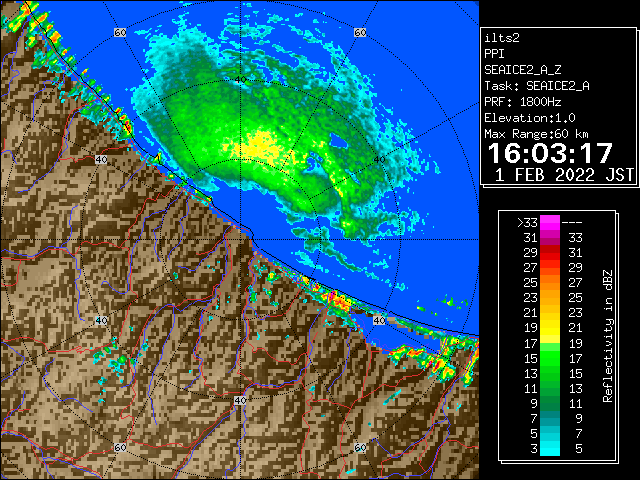Image resolution: width=640 pixels, height=480 pixels.
Task: Select the 'PPI' scan type text
Action: click(x=494, y=54)
